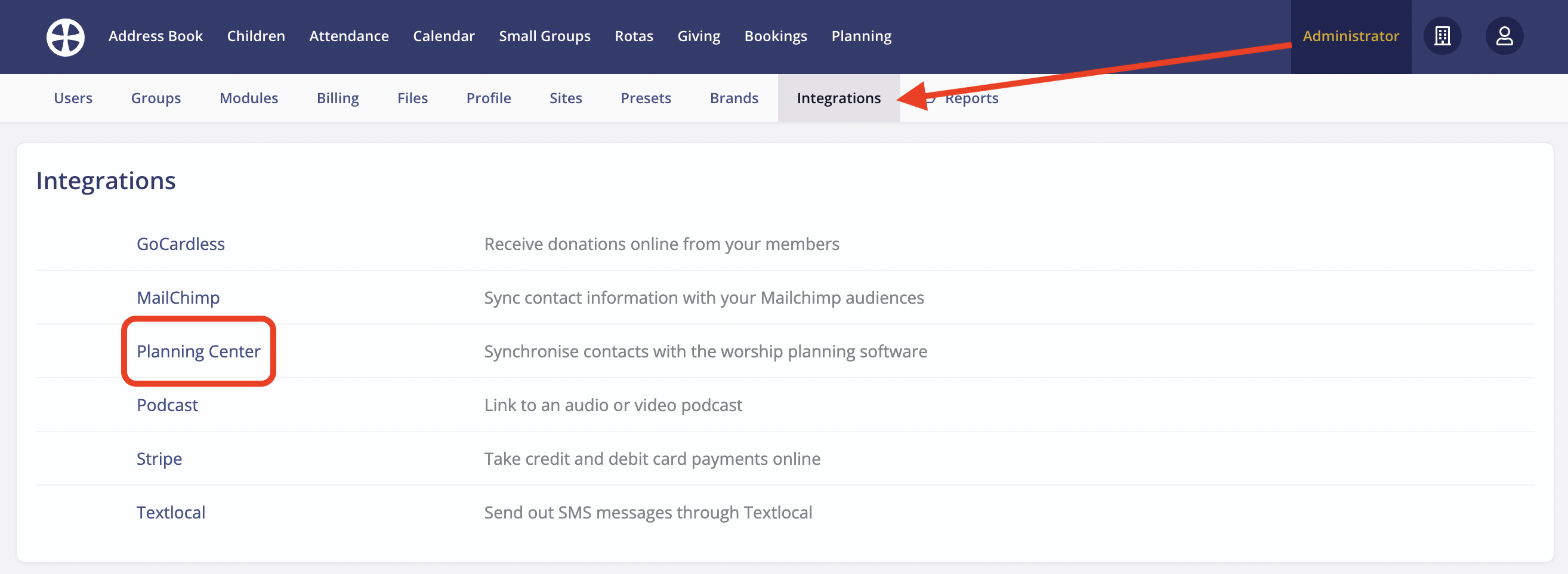Open the Planning Center integration
This screenshot has width=1568, height=574.
click(199, 351)
